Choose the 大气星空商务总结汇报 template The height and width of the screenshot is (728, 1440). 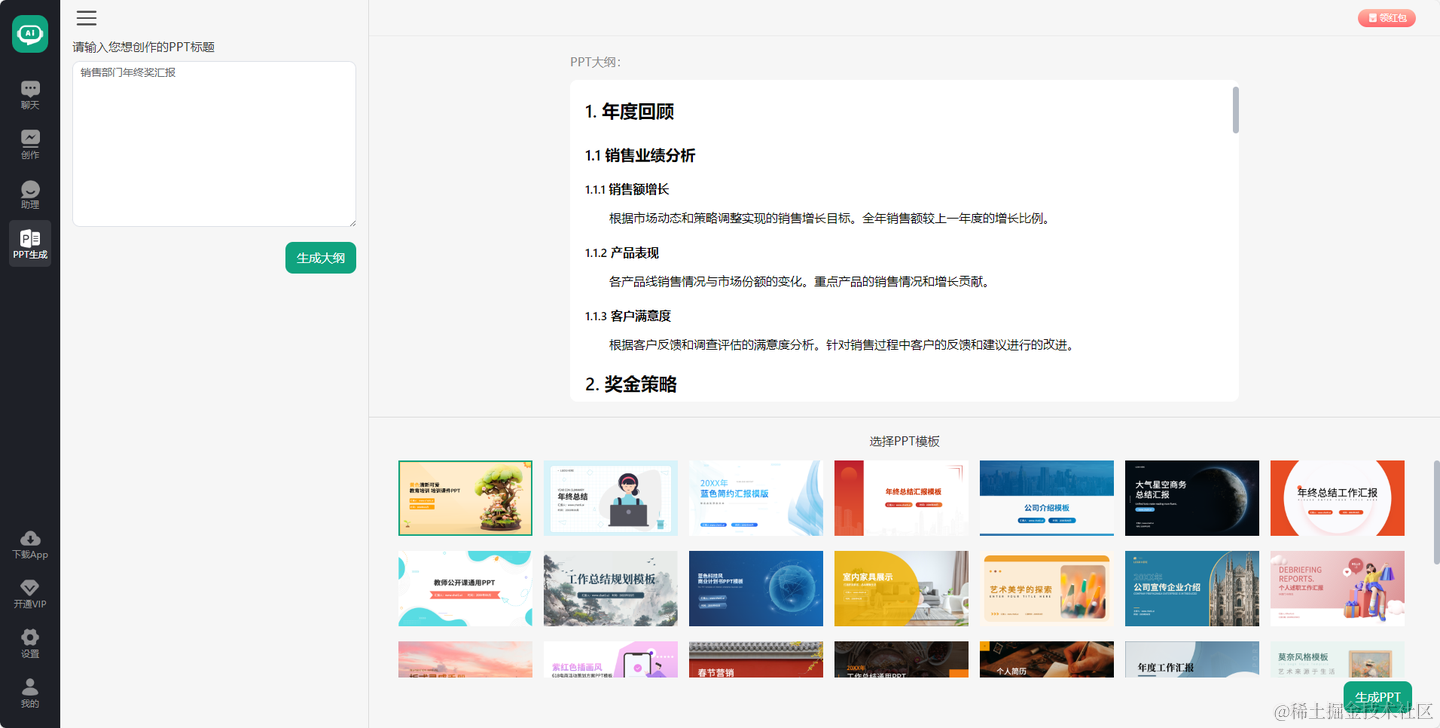(x=1192, y=498)
